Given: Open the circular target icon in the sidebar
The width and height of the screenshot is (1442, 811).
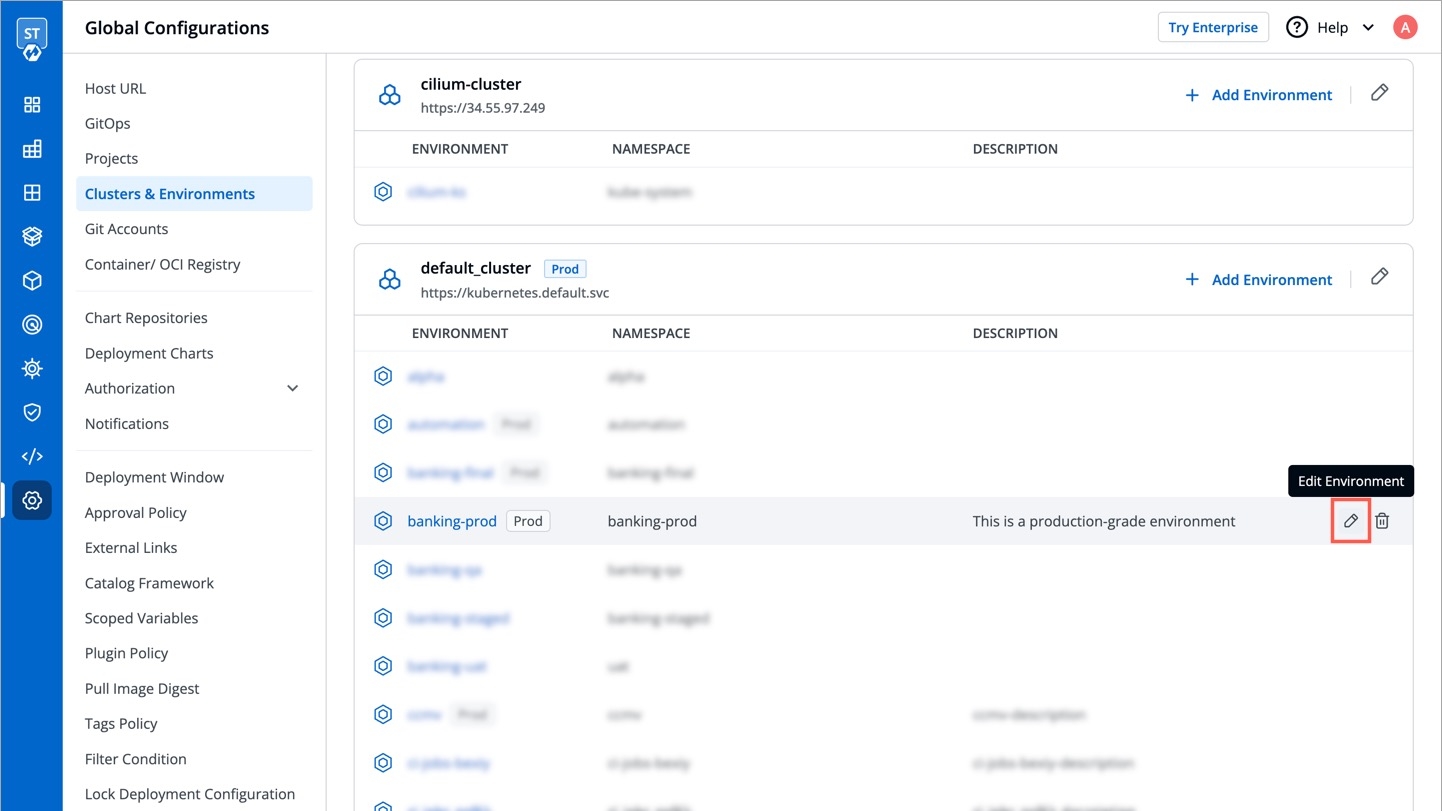Looking at the screenshot, I should [x=32, y=325].
